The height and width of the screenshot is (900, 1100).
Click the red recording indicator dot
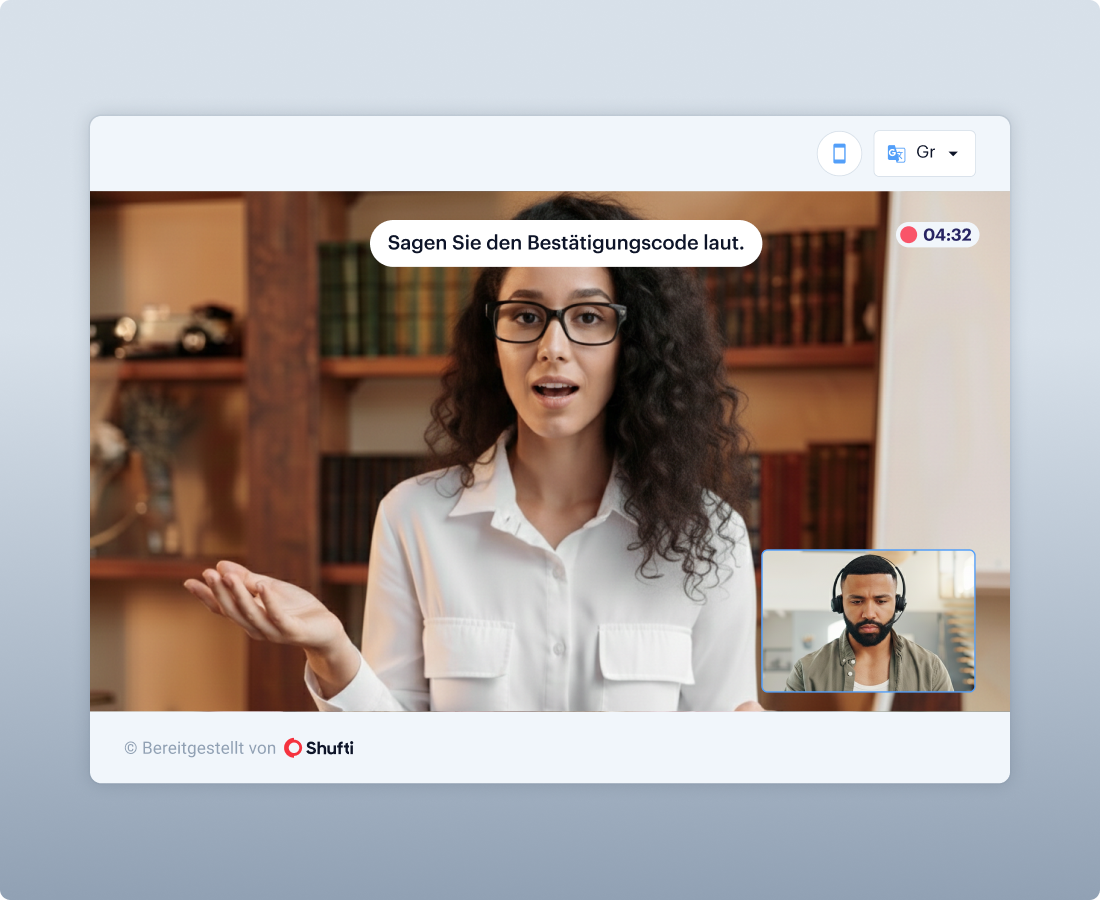(x=908, y=235)
